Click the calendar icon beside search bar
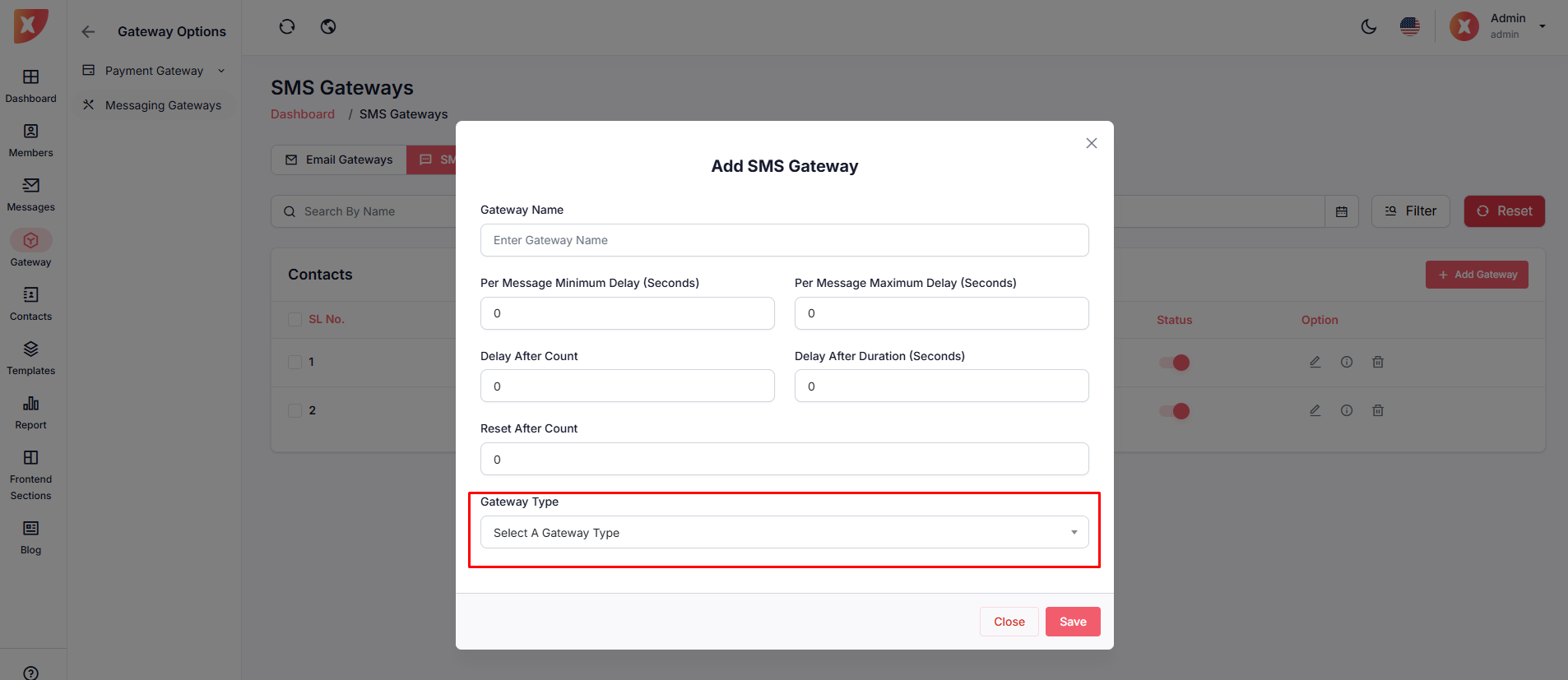1568x680 pixels. pos(1342,211)
